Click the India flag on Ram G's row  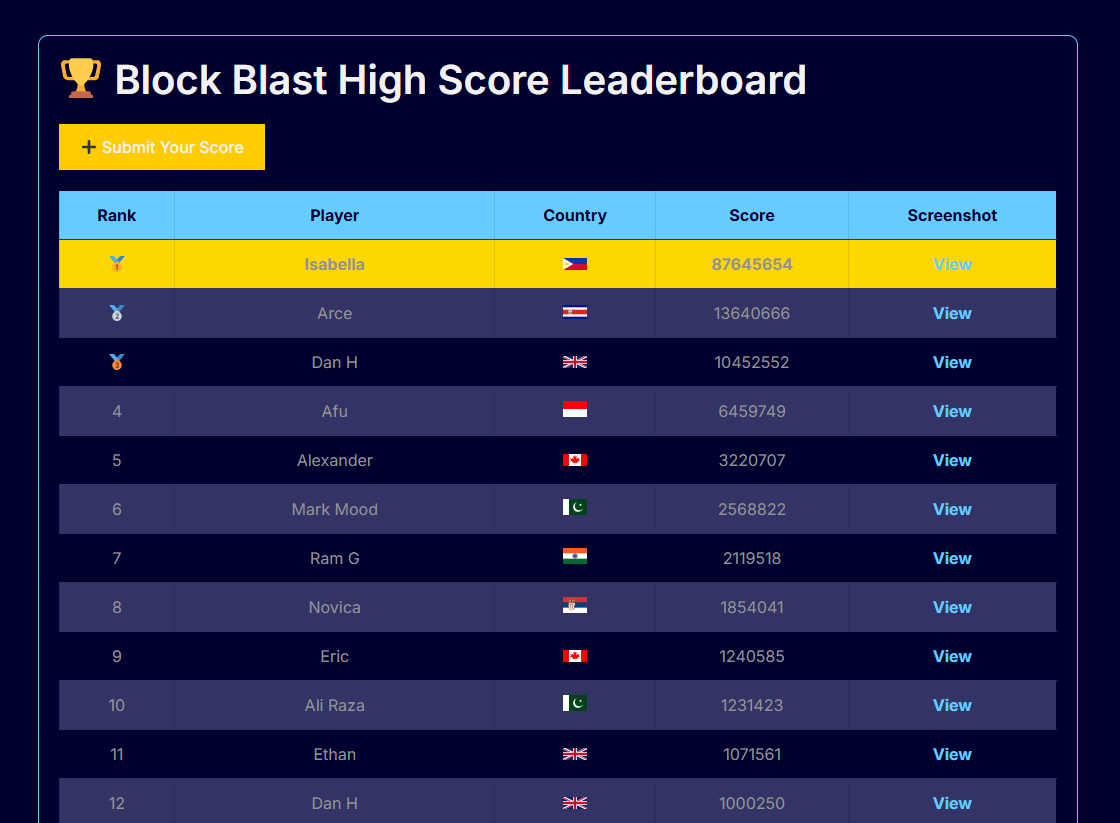(575, 556)
